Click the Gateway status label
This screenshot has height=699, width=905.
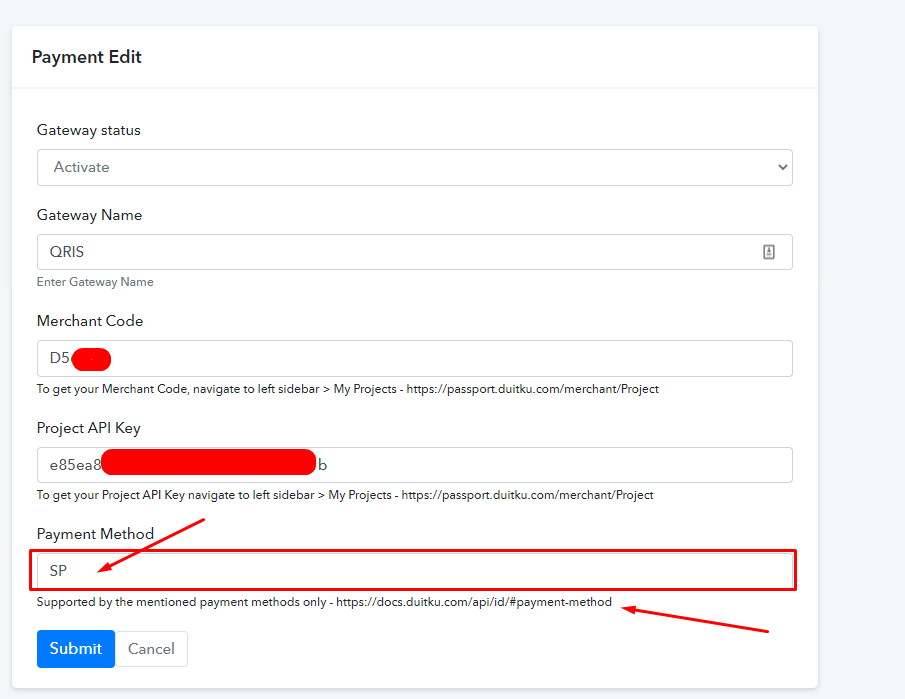[x=89, y=130]
